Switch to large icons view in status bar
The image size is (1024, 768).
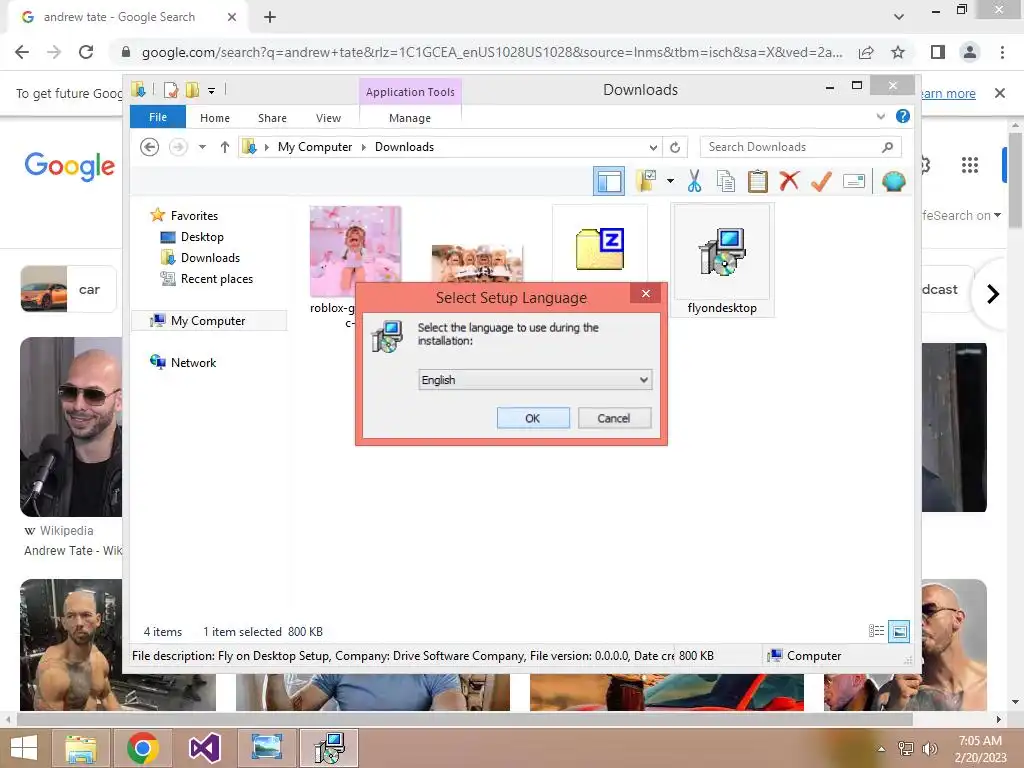click(899, 631)
